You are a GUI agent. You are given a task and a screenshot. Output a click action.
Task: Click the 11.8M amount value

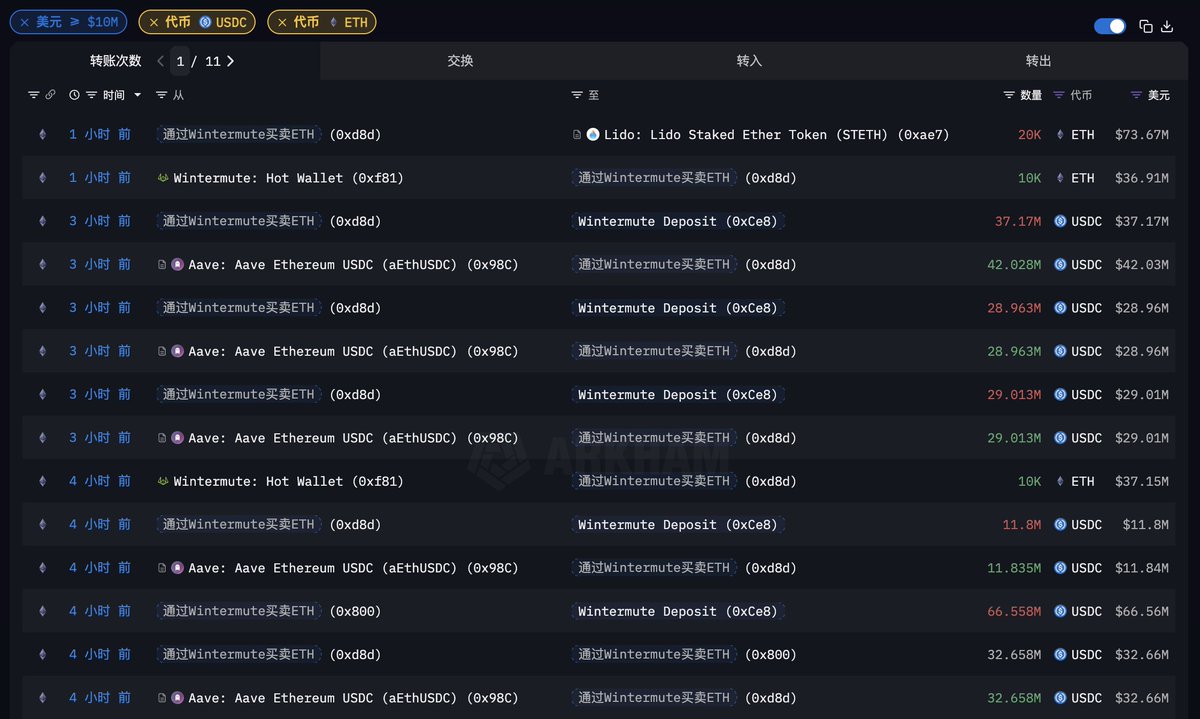[1022, 525]
